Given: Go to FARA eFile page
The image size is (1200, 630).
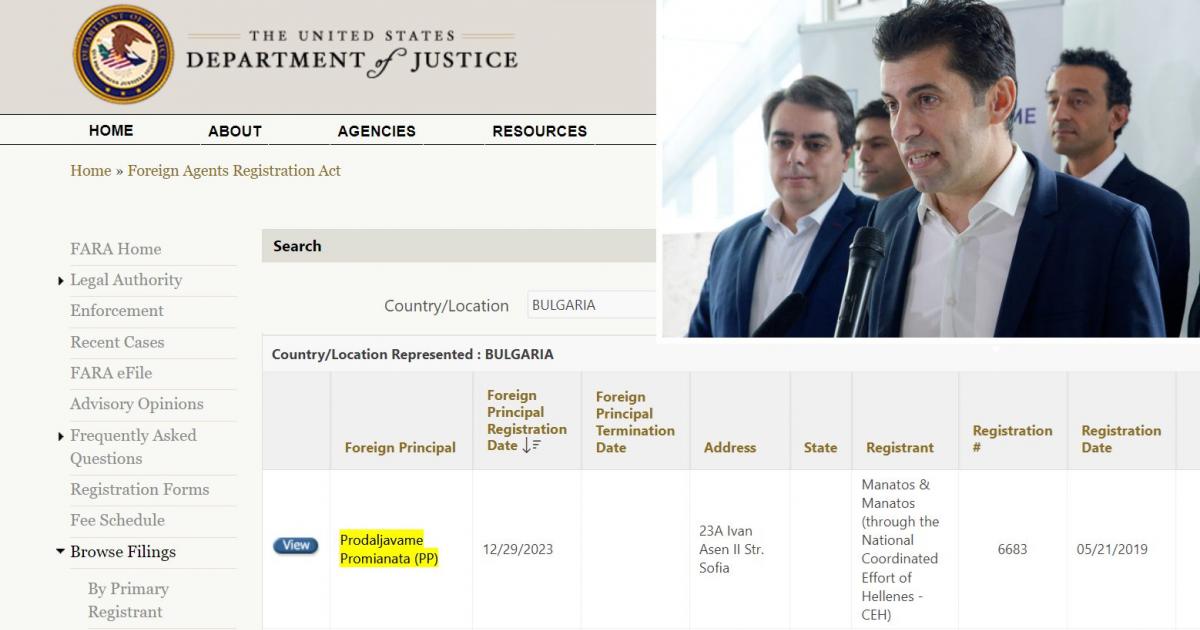Looking at the screenshot, I should [111, 373].
